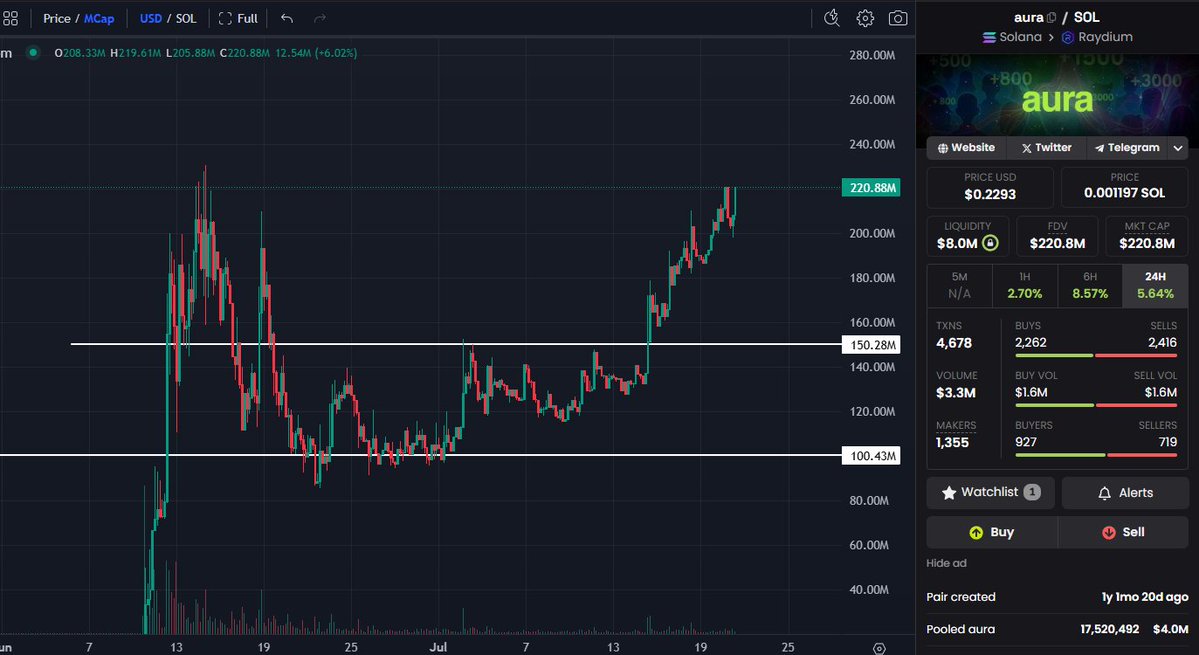Open price Alerts

(1125, 492)
